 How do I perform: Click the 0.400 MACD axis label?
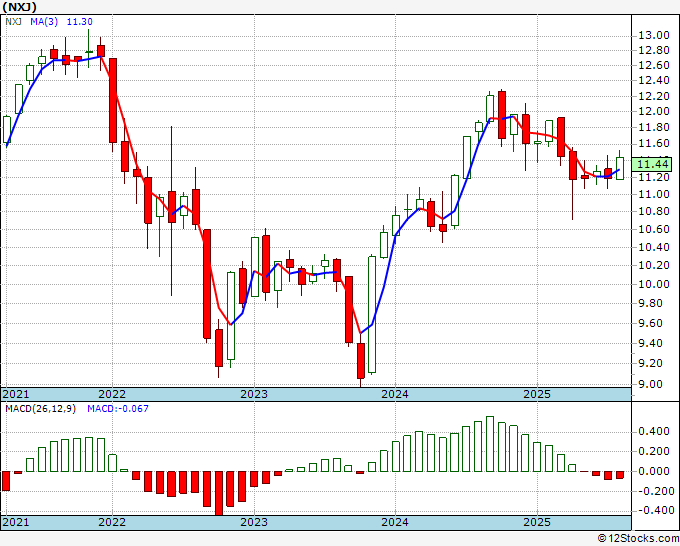point(654,432)
